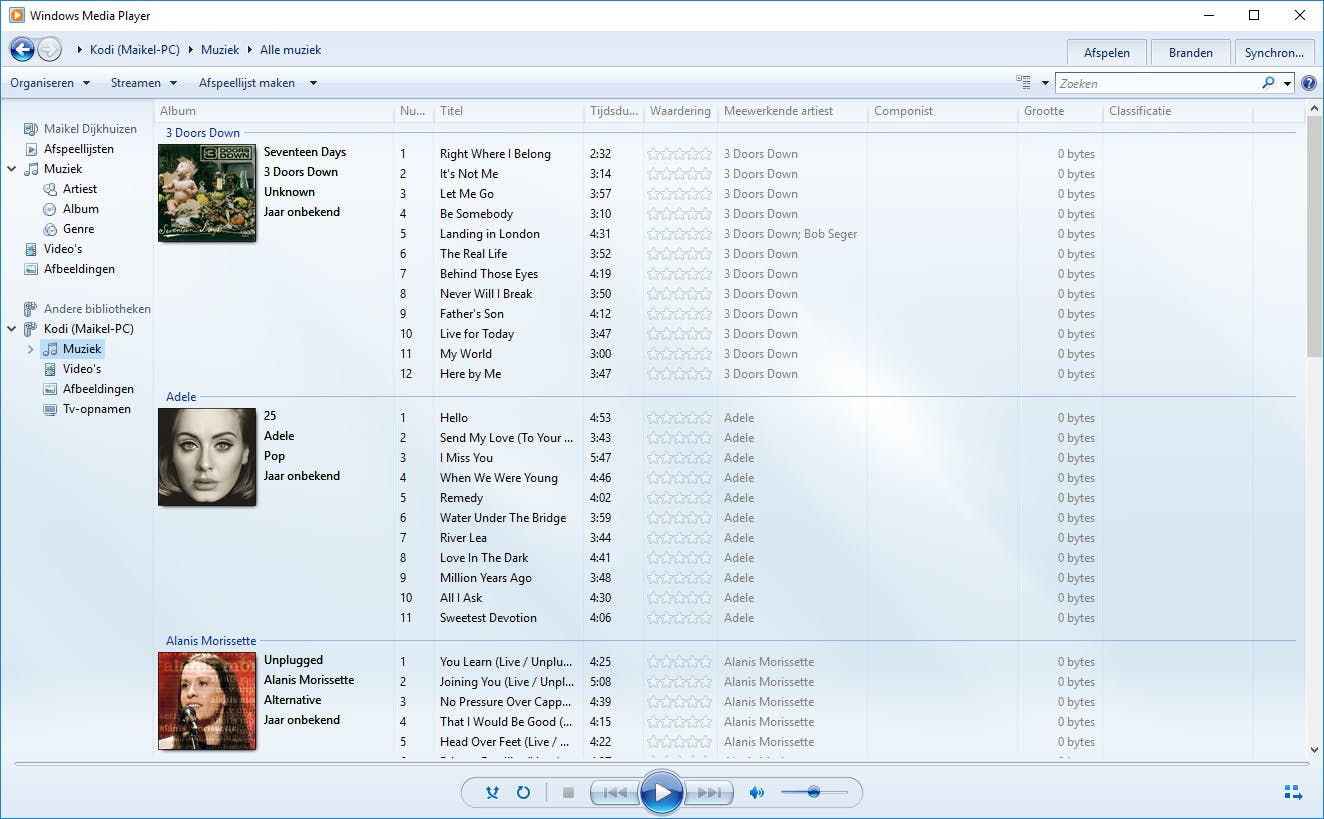Open the Streamen dropdown menu

coord(144,83)
